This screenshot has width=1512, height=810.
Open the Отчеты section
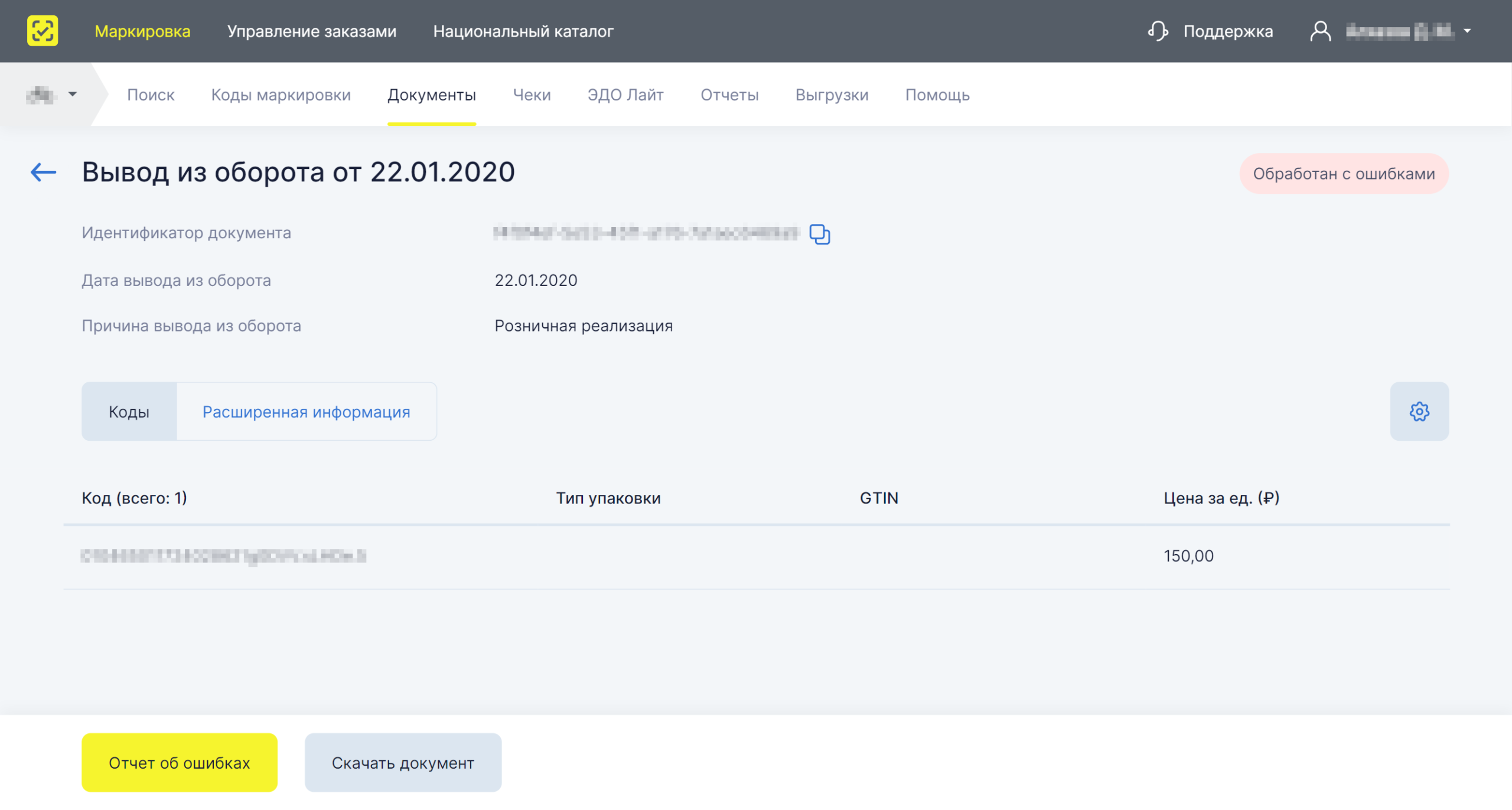pos(729,95)
